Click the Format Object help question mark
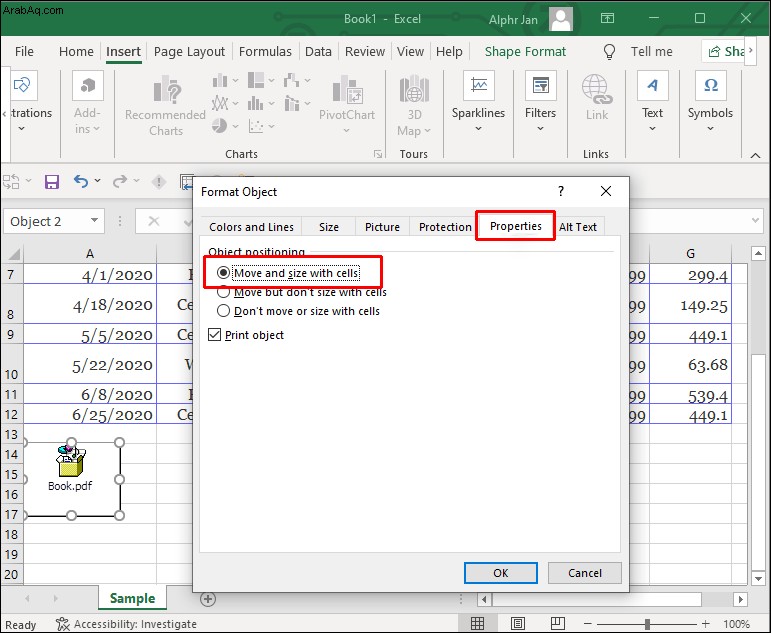 tap(561, 191)
